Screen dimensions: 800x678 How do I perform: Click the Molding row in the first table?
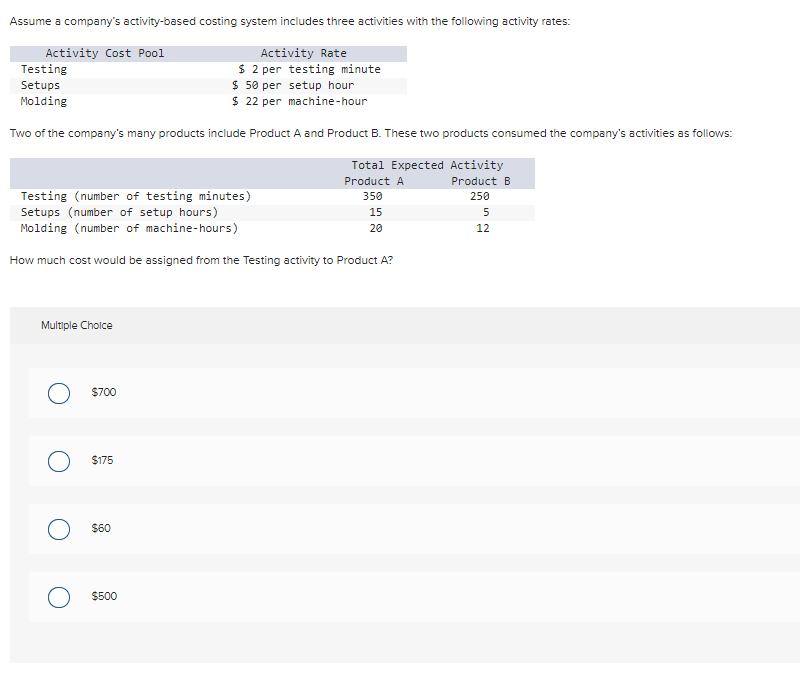click(43, 101)
